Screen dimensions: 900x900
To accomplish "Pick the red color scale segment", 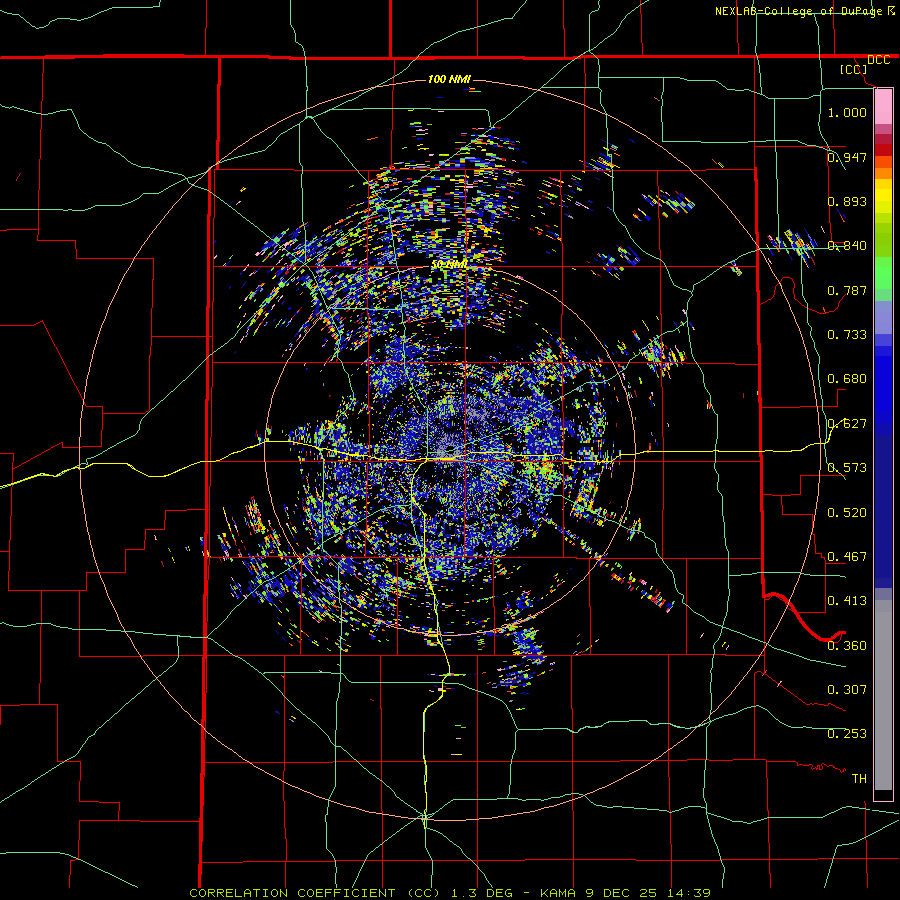I will click(x=883, y=150).
